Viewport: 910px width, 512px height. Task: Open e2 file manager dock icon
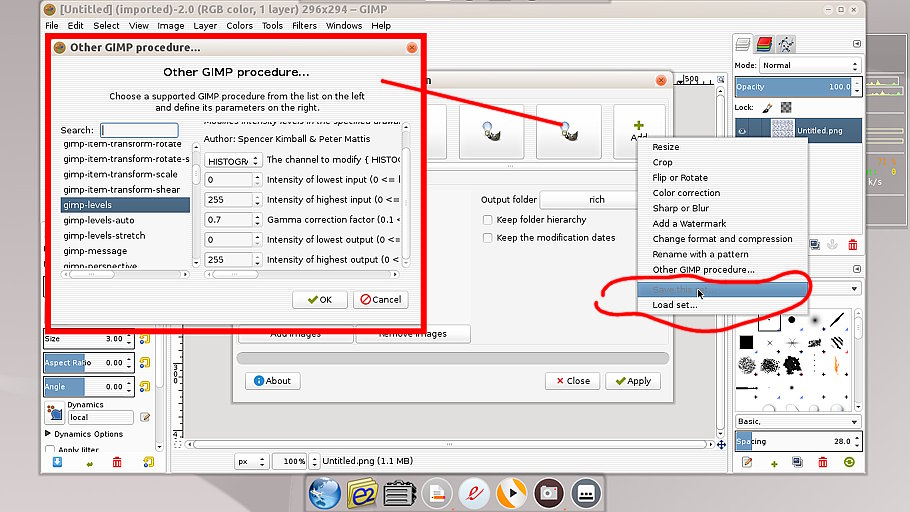coord(362,493)
